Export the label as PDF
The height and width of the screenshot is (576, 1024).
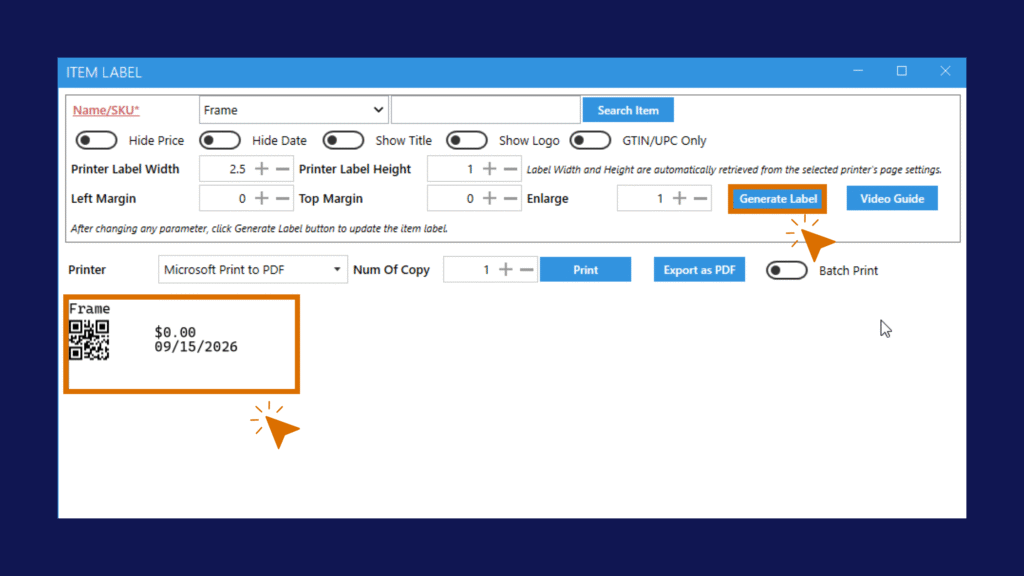click(699, 270)
